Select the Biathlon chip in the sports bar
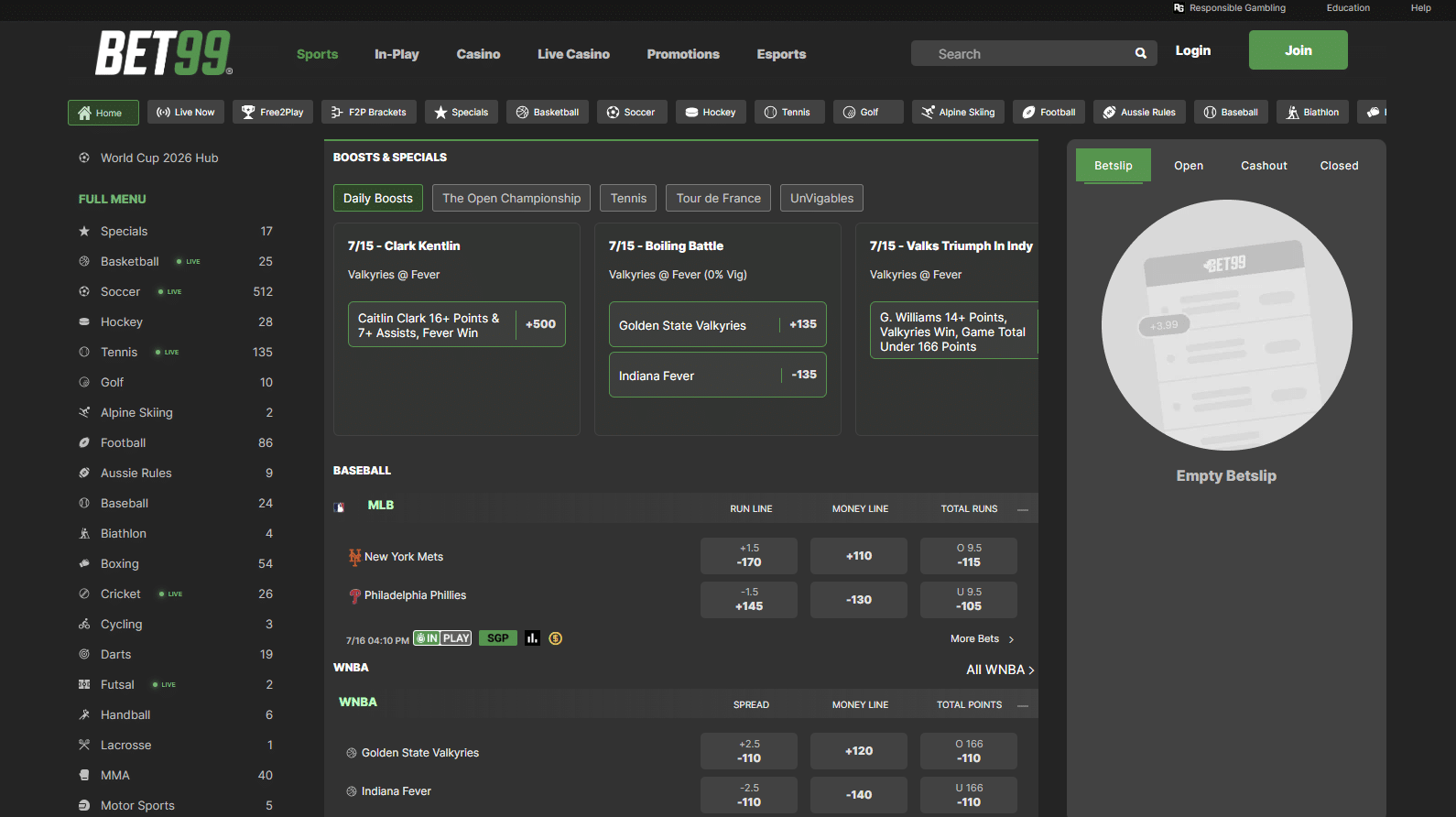Viewport: 1456px width, 817px height. coord(1312,113)
